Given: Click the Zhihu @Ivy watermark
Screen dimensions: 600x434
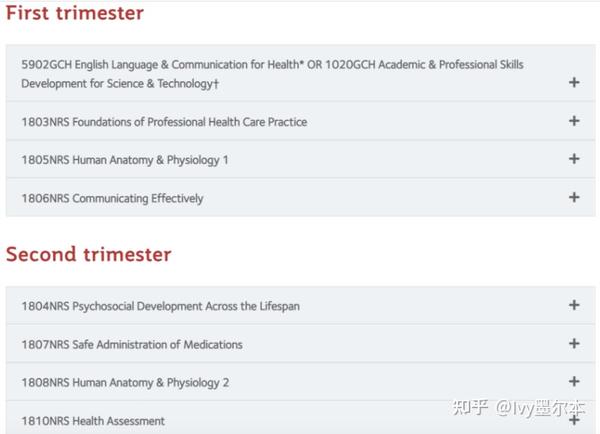Looking at the screenshot, I should click(519, 408).
